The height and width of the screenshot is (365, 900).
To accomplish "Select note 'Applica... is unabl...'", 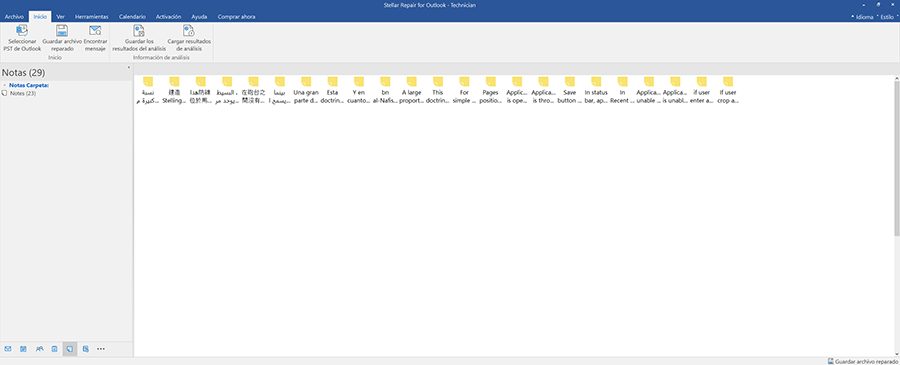I will coord(676,90).
